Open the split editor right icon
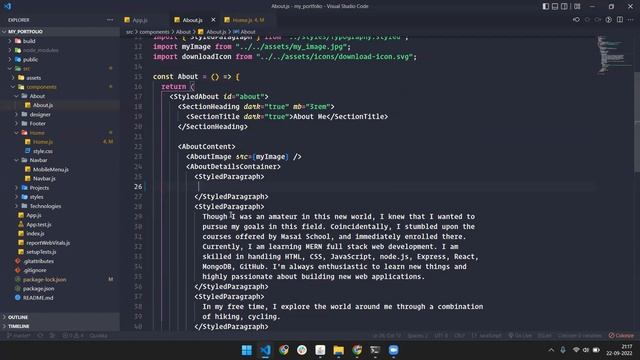This screenshot has width=640, height=360. pos(620,20)
